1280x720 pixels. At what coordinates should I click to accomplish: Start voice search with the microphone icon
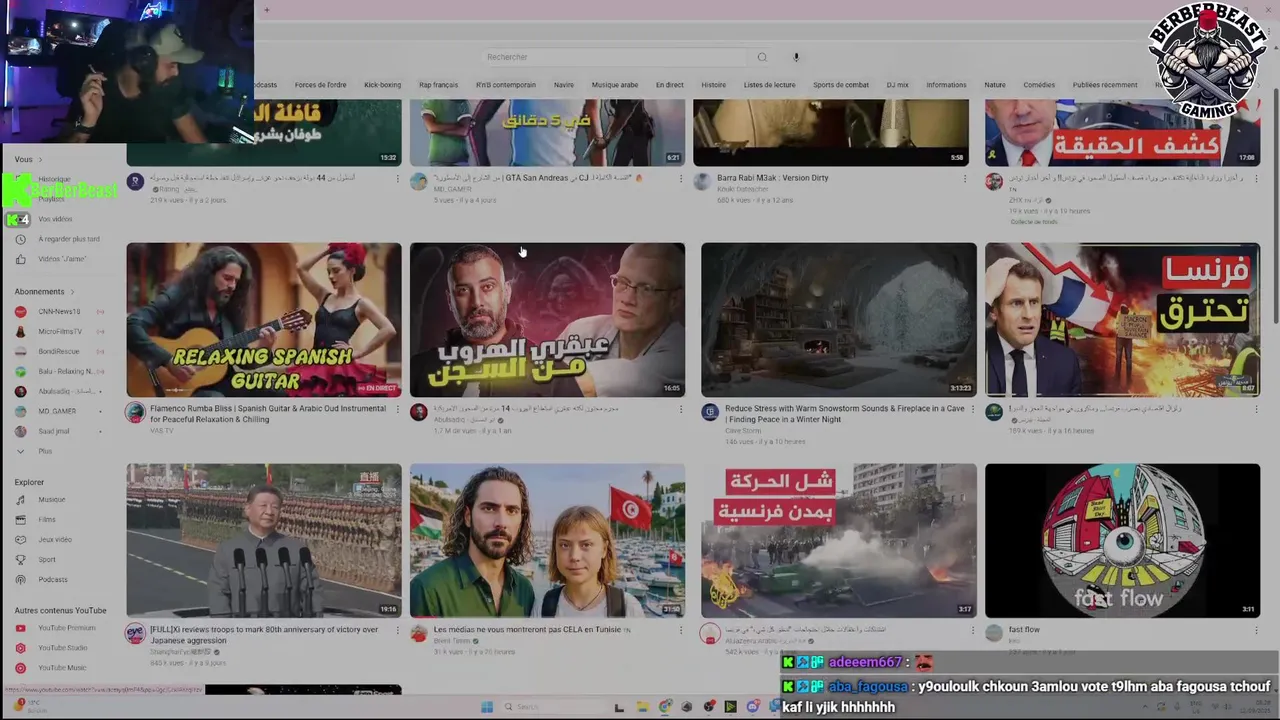click(796, 57)
